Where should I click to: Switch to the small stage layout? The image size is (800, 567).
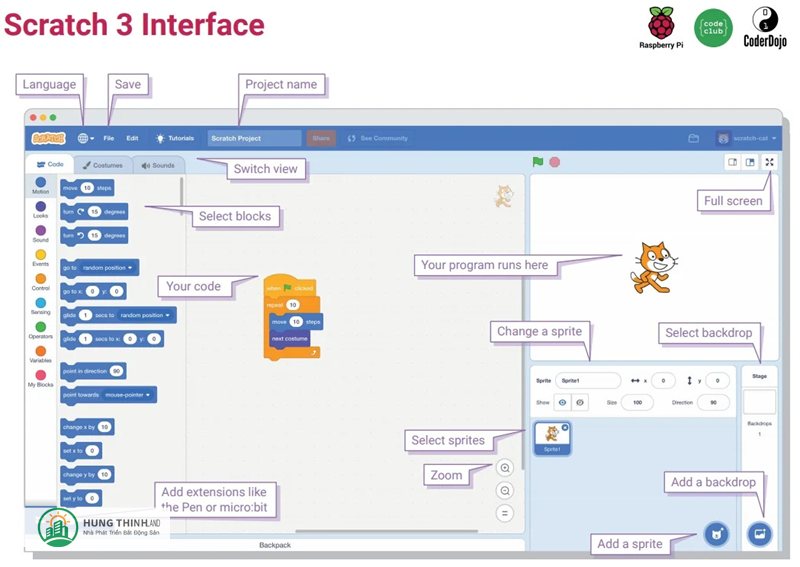point(732,162)
